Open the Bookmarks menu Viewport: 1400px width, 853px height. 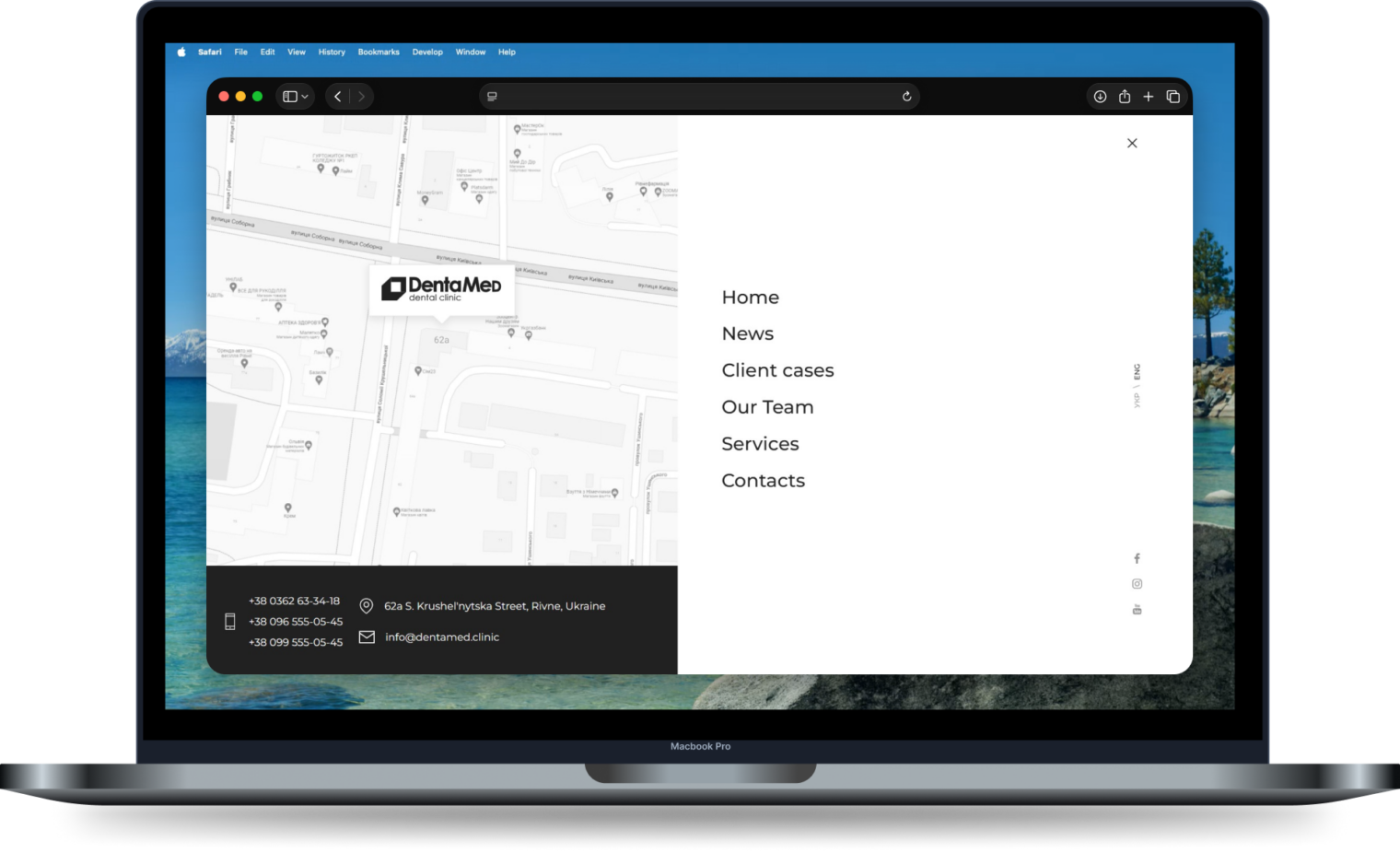pos(379,53)
